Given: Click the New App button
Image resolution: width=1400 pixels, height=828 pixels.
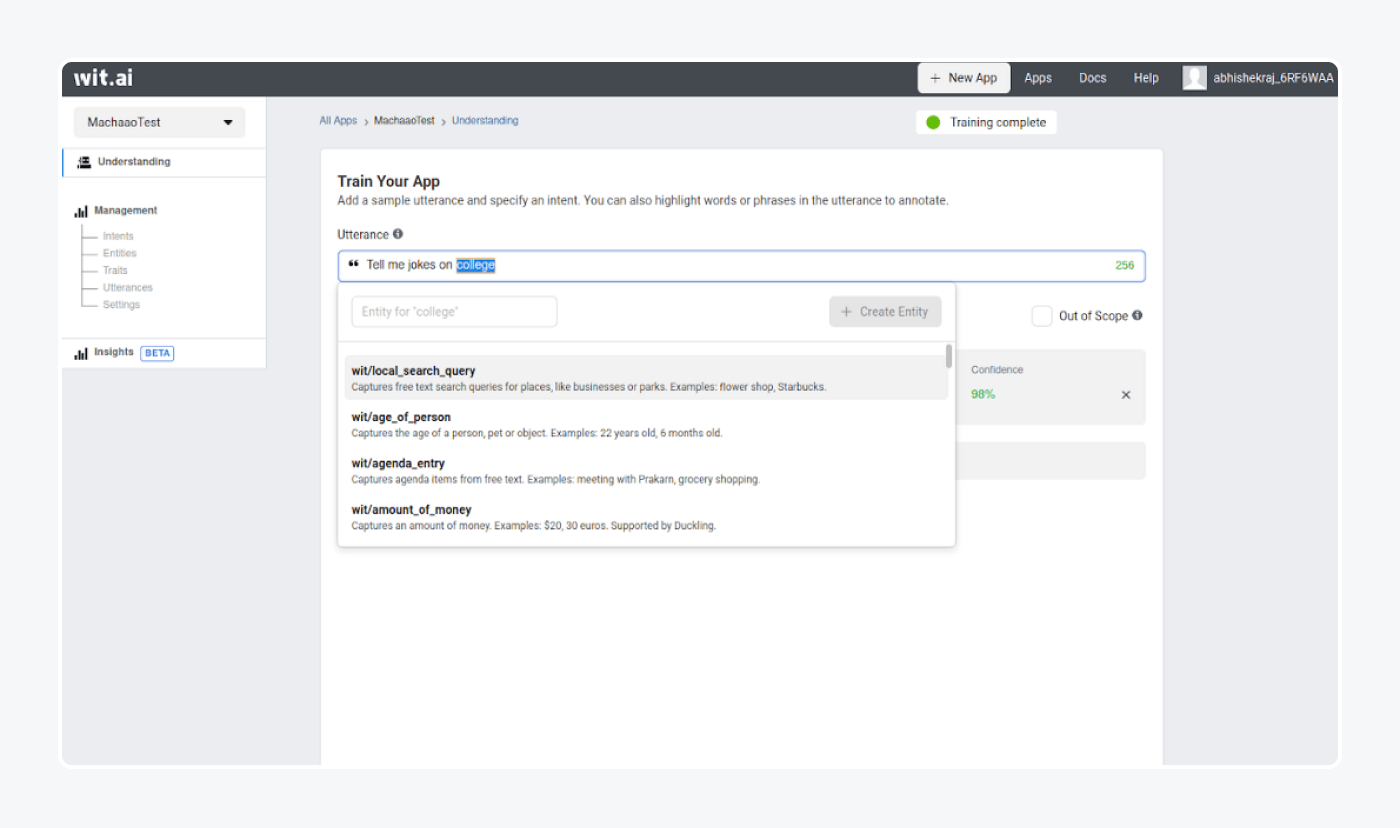Looking at the screenshot, I should [963, 78].
